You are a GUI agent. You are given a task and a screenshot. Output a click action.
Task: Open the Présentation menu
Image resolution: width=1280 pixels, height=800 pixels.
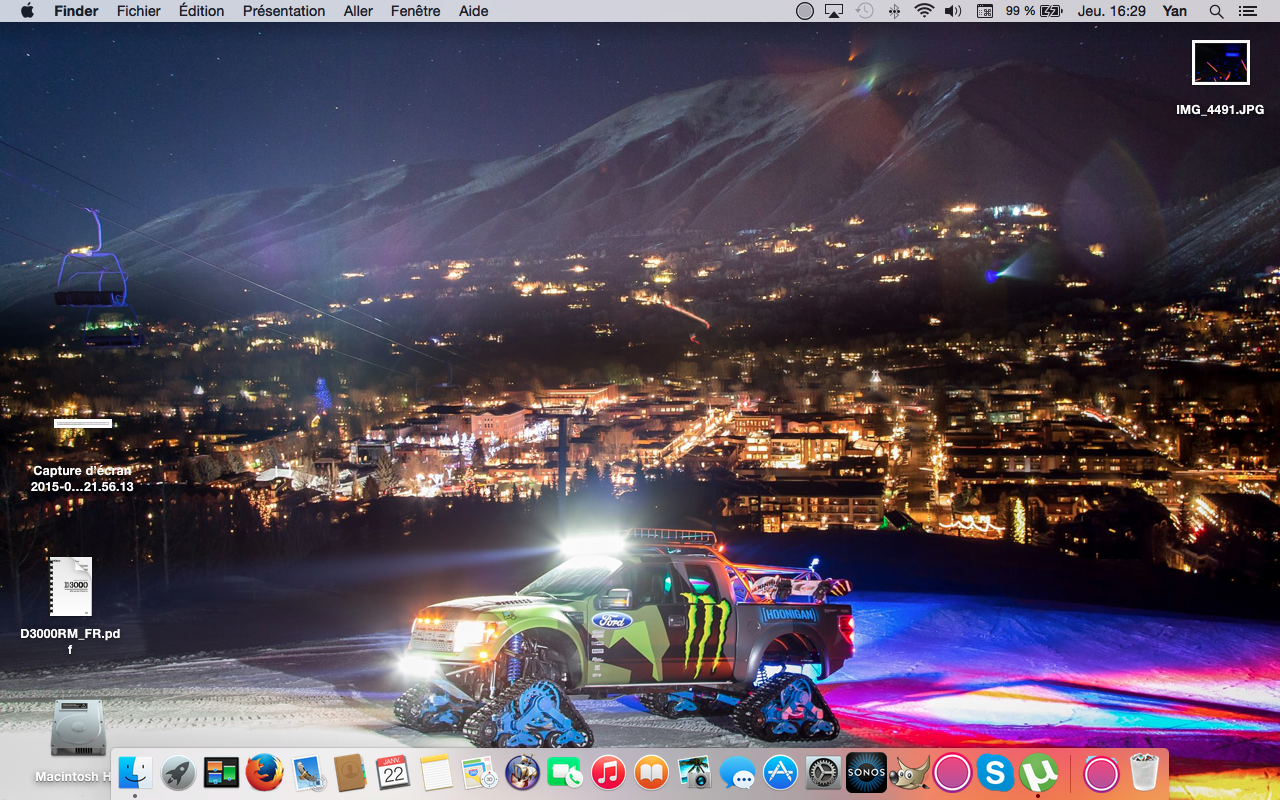point(284,11)
